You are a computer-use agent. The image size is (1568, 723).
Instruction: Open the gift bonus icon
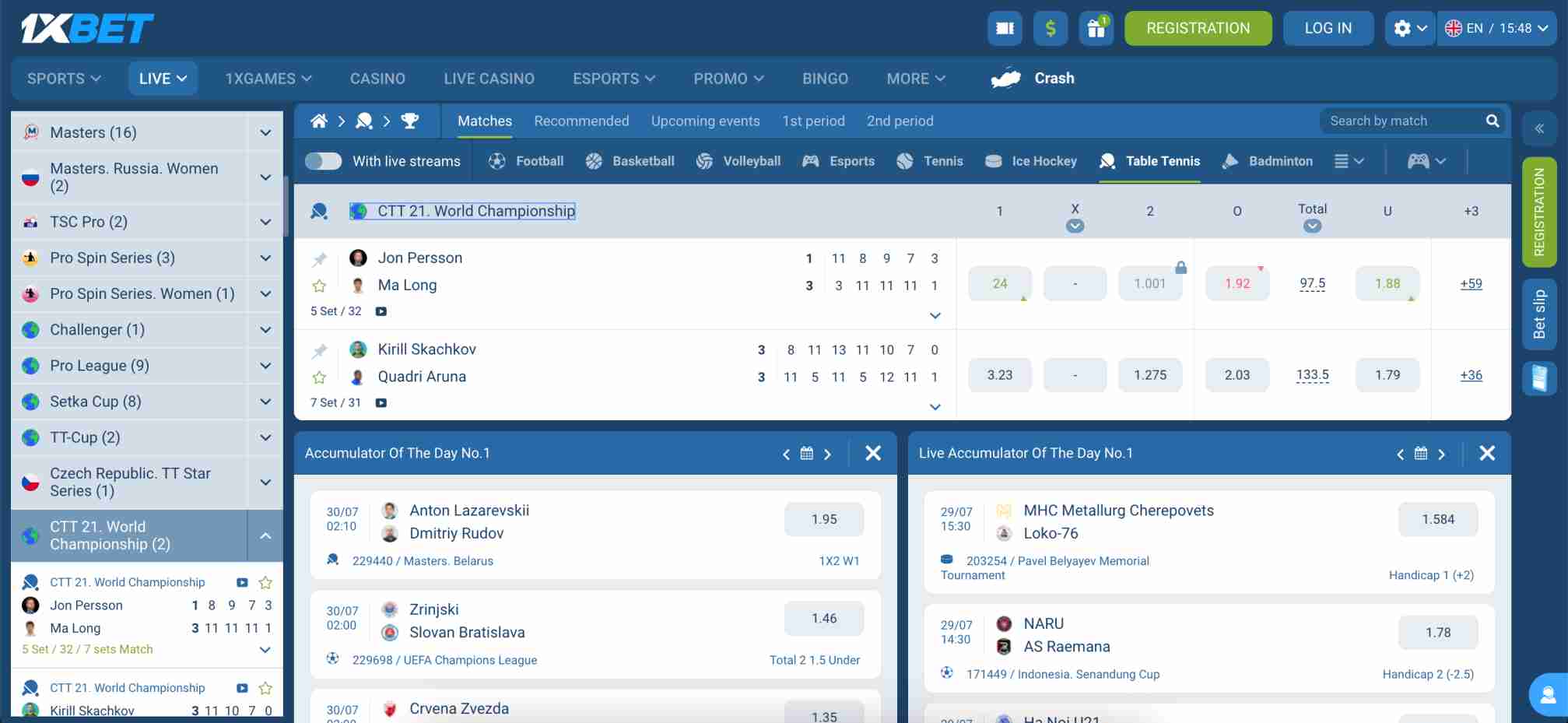(x=1096, y=29)
